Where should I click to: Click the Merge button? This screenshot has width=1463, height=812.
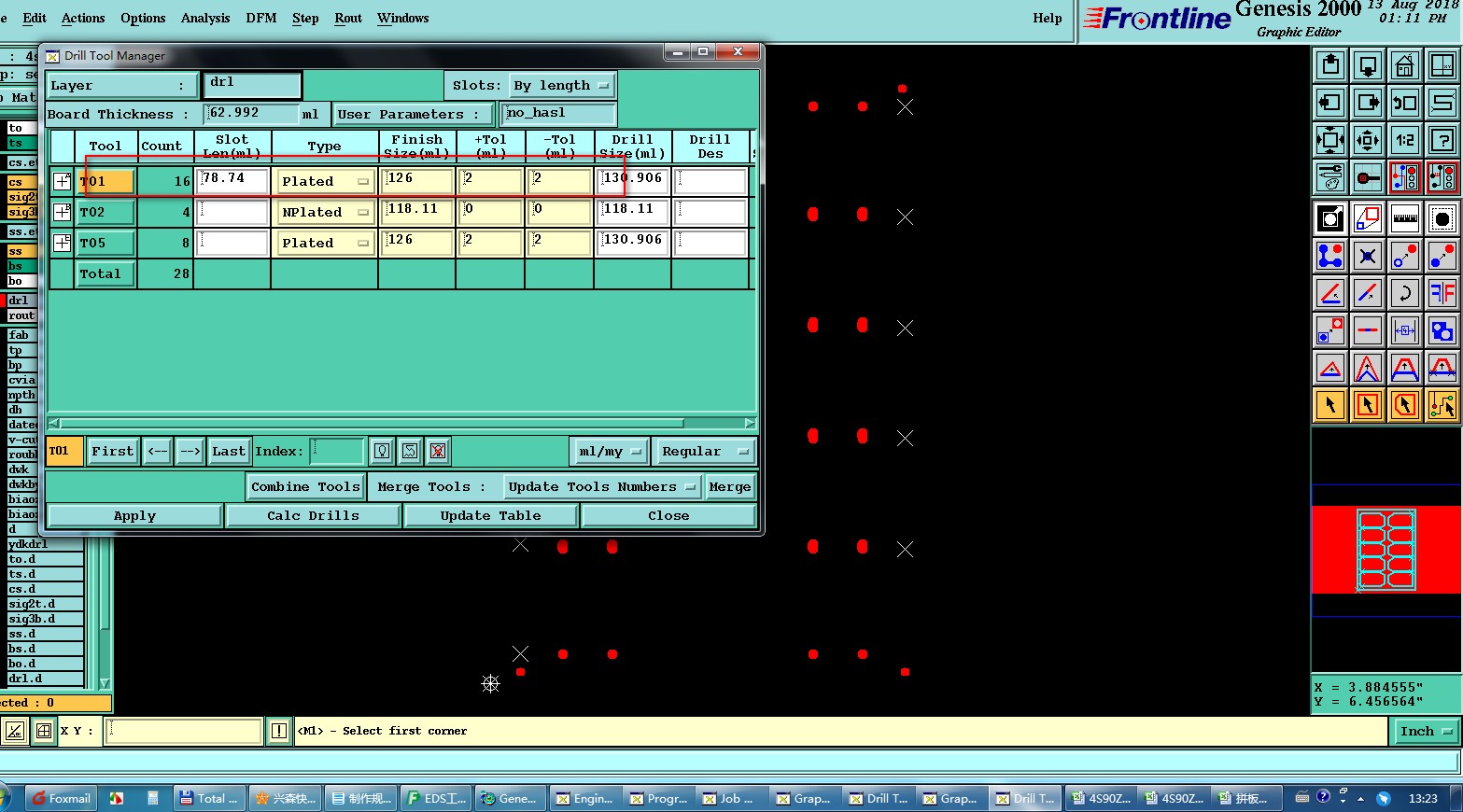(729, 487)
